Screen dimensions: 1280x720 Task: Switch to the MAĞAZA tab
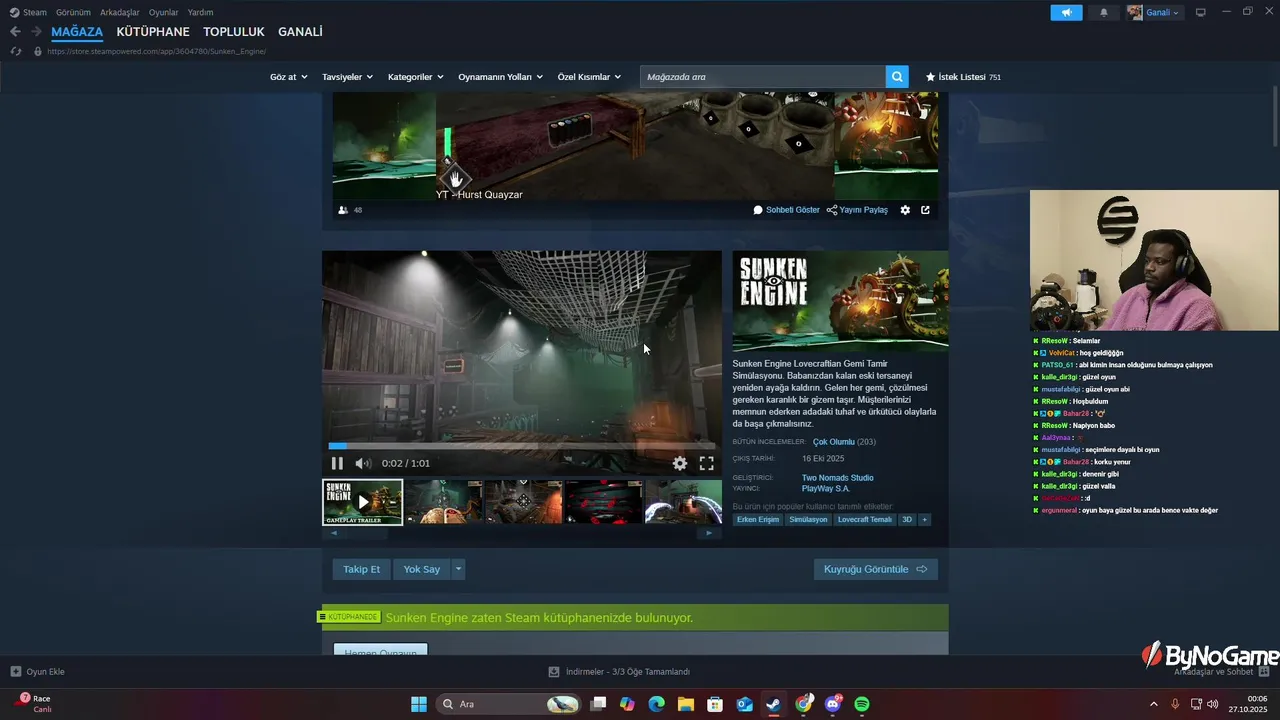click(77, 32)
